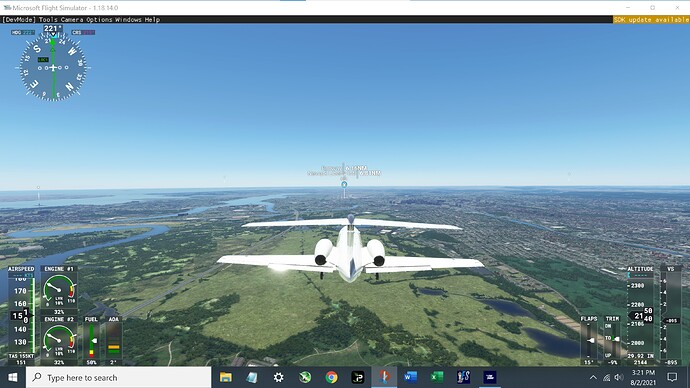Click the AOA angle-of-attack indicator
The height and width of the screenshot is (388, 690).
(114, 341)
